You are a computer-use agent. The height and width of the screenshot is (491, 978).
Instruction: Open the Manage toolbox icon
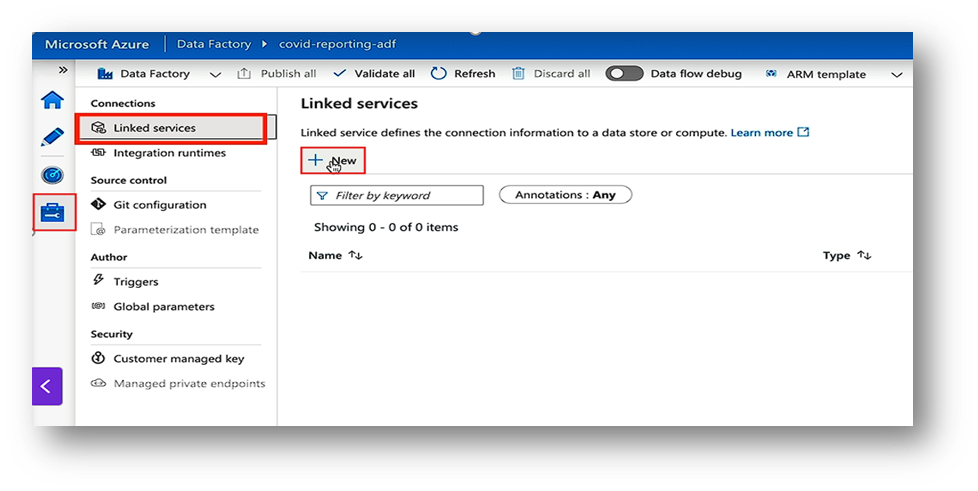(51, 212)
